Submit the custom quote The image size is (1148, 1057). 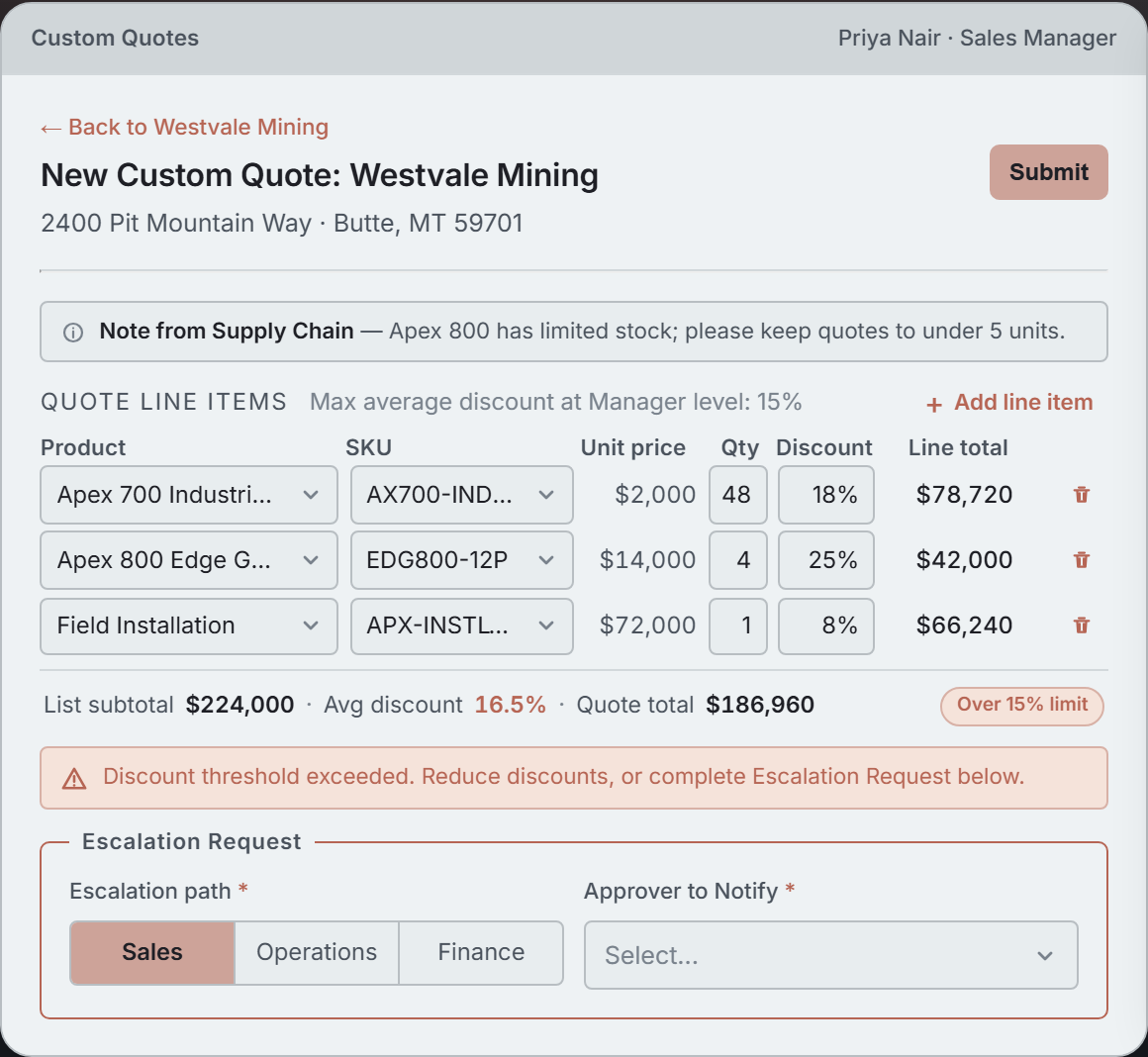[x=1048, y=172]
